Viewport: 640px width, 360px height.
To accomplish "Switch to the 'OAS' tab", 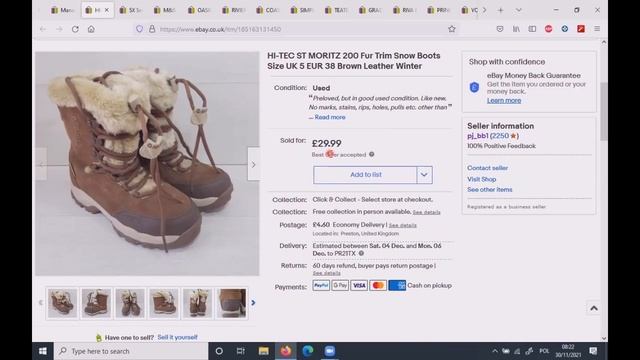I will coord(198,10).
